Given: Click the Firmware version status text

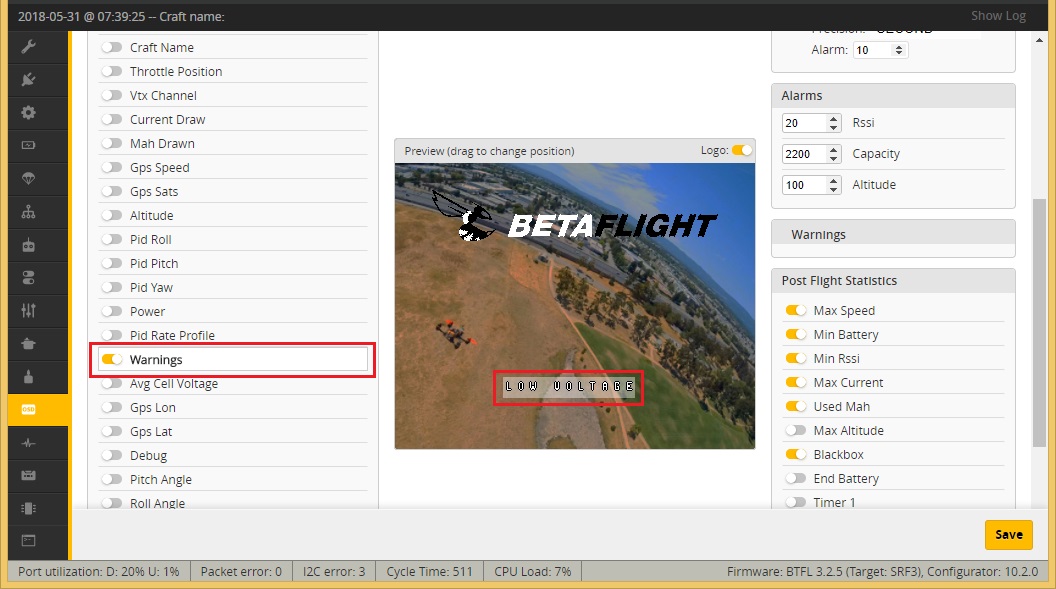Looking at the screenshot, I should [882, 571].
